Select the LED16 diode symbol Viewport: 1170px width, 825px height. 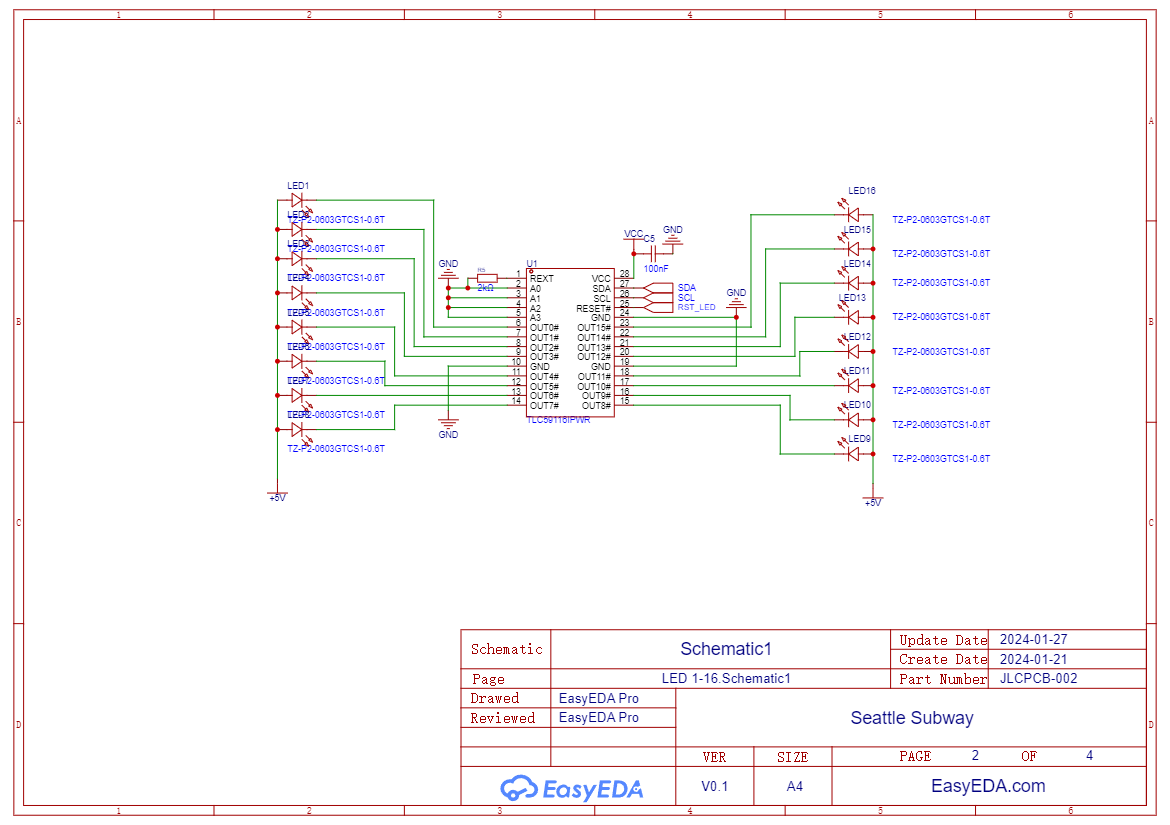pyautogui.click(x=853, y=214)
